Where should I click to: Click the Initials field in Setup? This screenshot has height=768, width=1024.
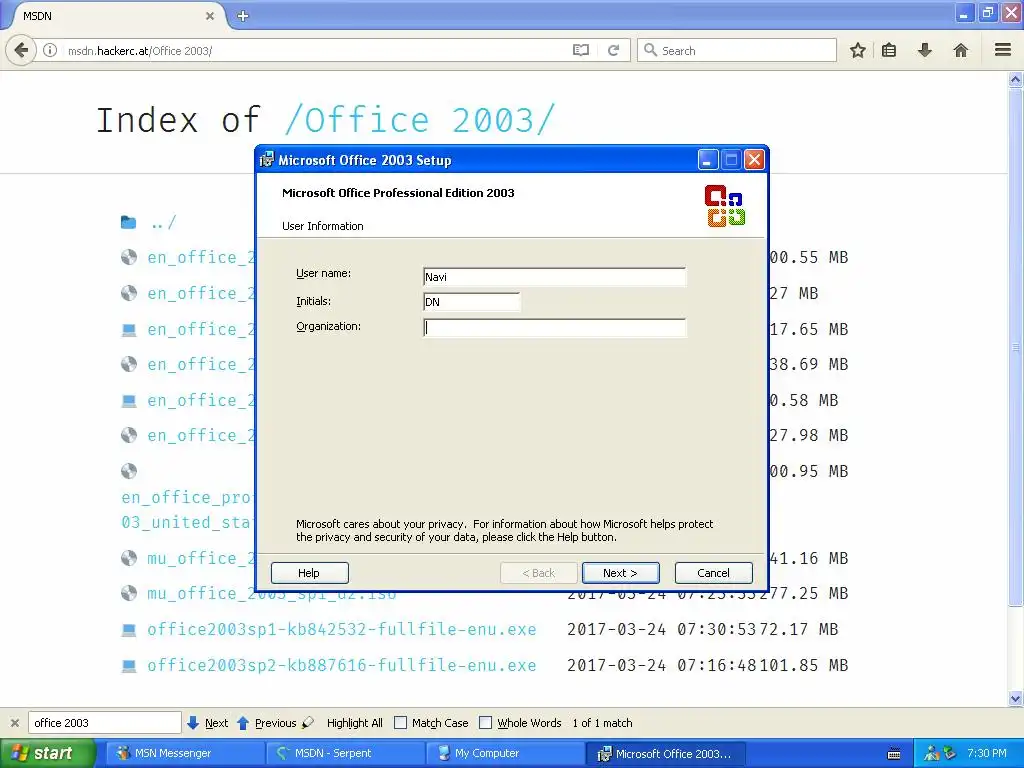pyautogui.click(x=472, y=302)
